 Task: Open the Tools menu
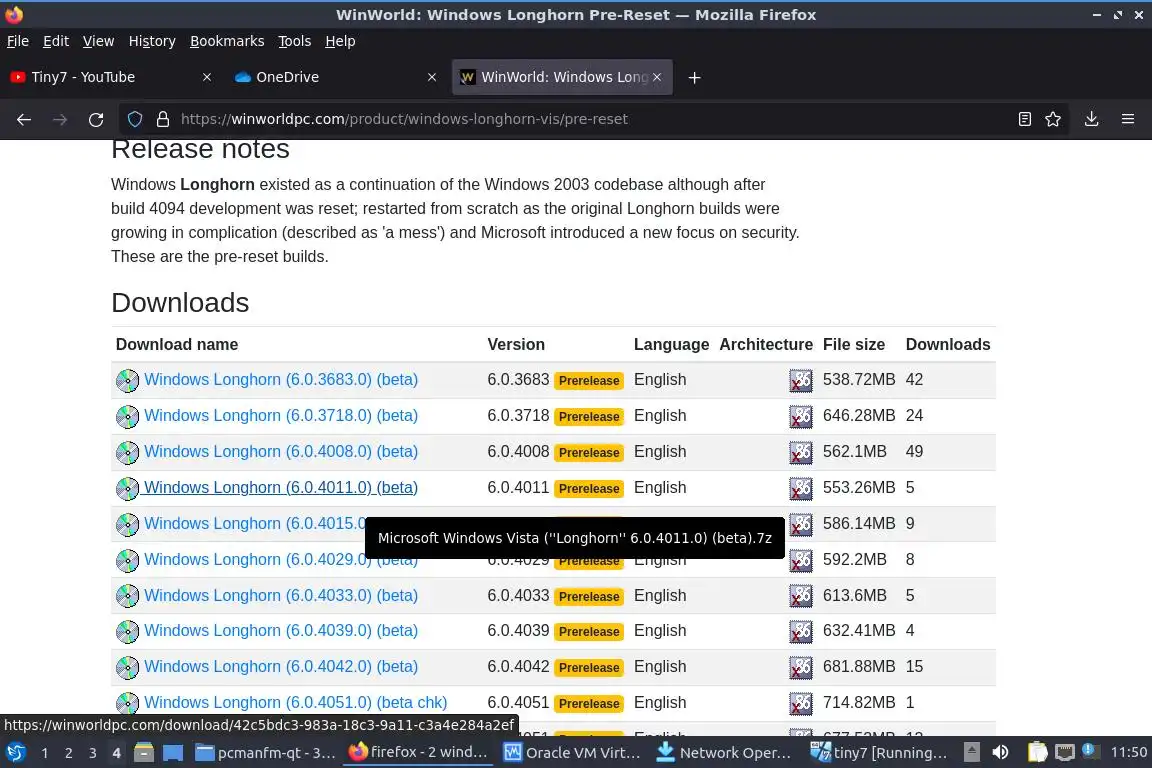[x=295, y=41]
